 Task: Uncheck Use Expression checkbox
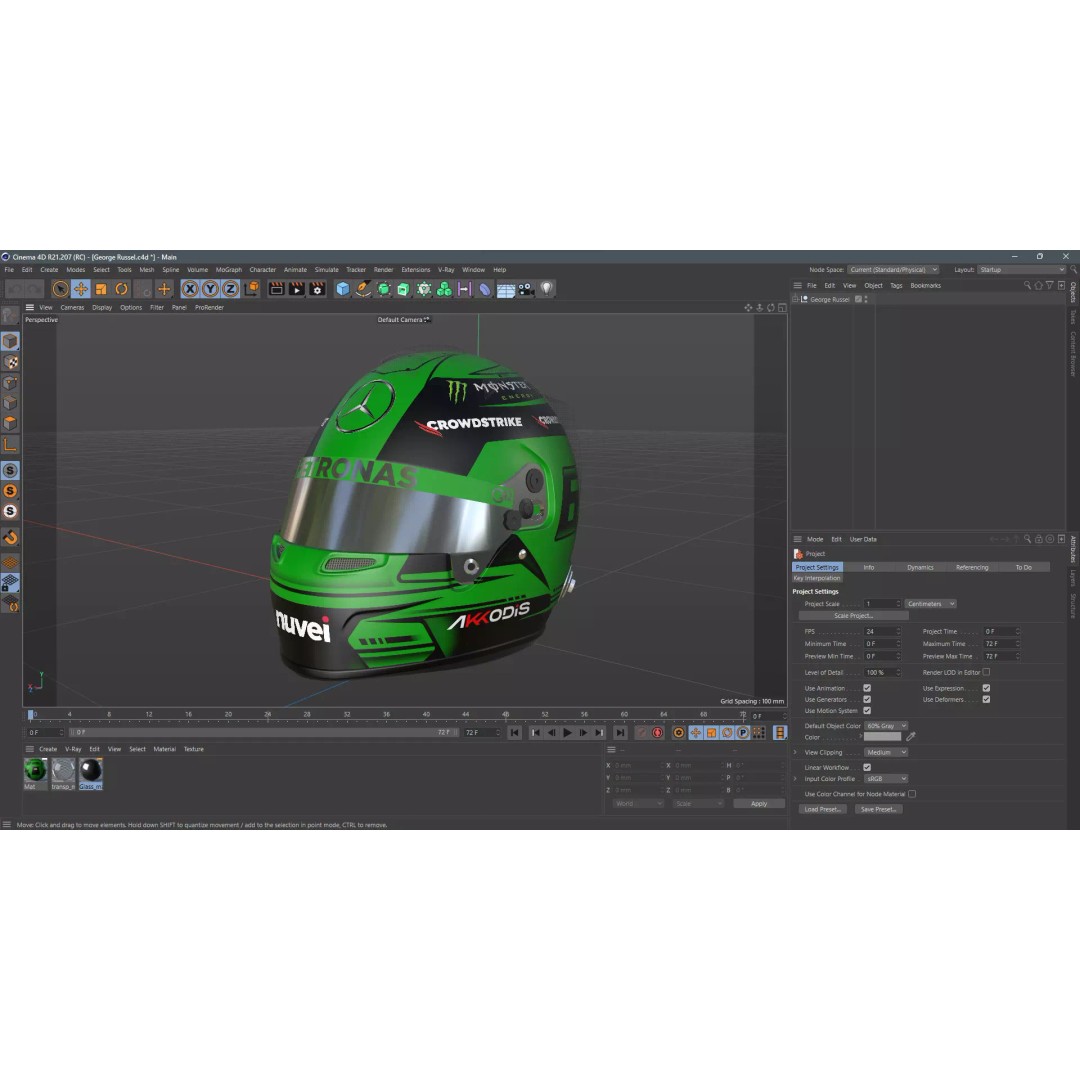point(986,688)
